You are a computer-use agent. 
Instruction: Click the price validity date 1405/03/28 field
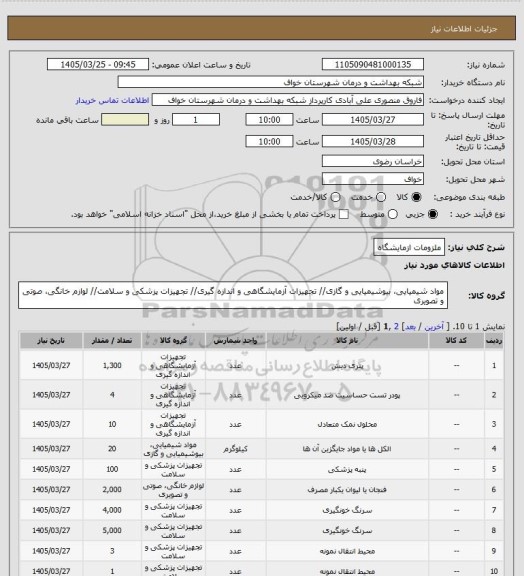[x=373, y=141]
